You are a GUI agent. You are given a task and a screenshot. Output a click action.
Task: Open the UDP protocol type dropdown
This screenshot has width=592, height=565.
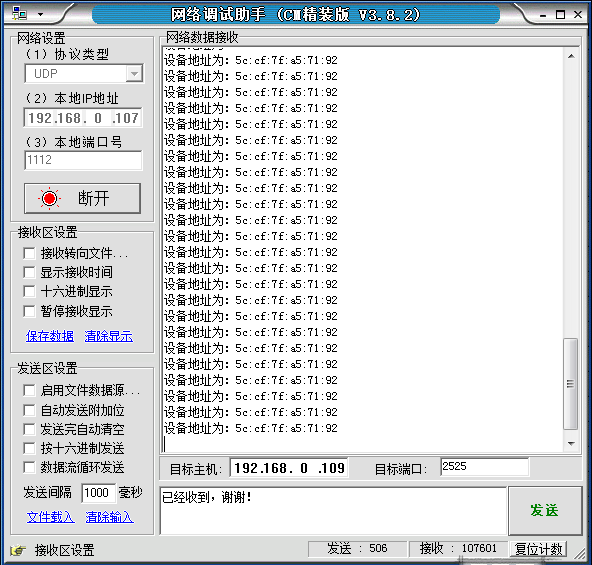(134, 74)
